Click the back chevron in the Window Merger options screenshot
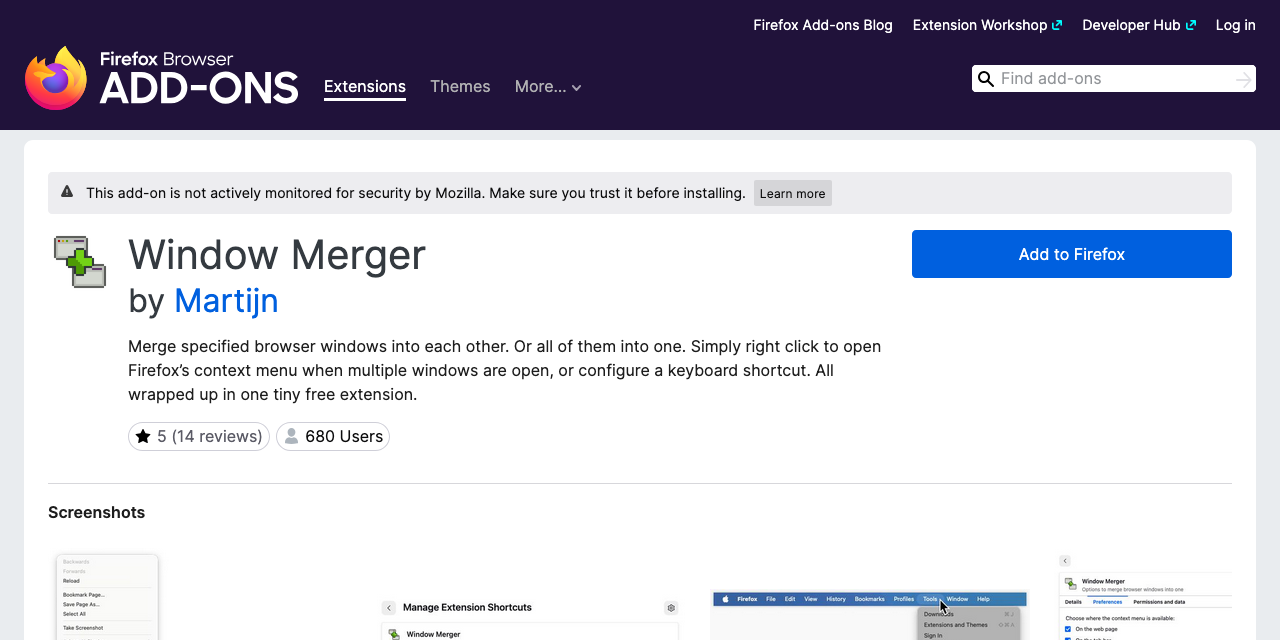 pyautogui.click(x=1065, y=561)
